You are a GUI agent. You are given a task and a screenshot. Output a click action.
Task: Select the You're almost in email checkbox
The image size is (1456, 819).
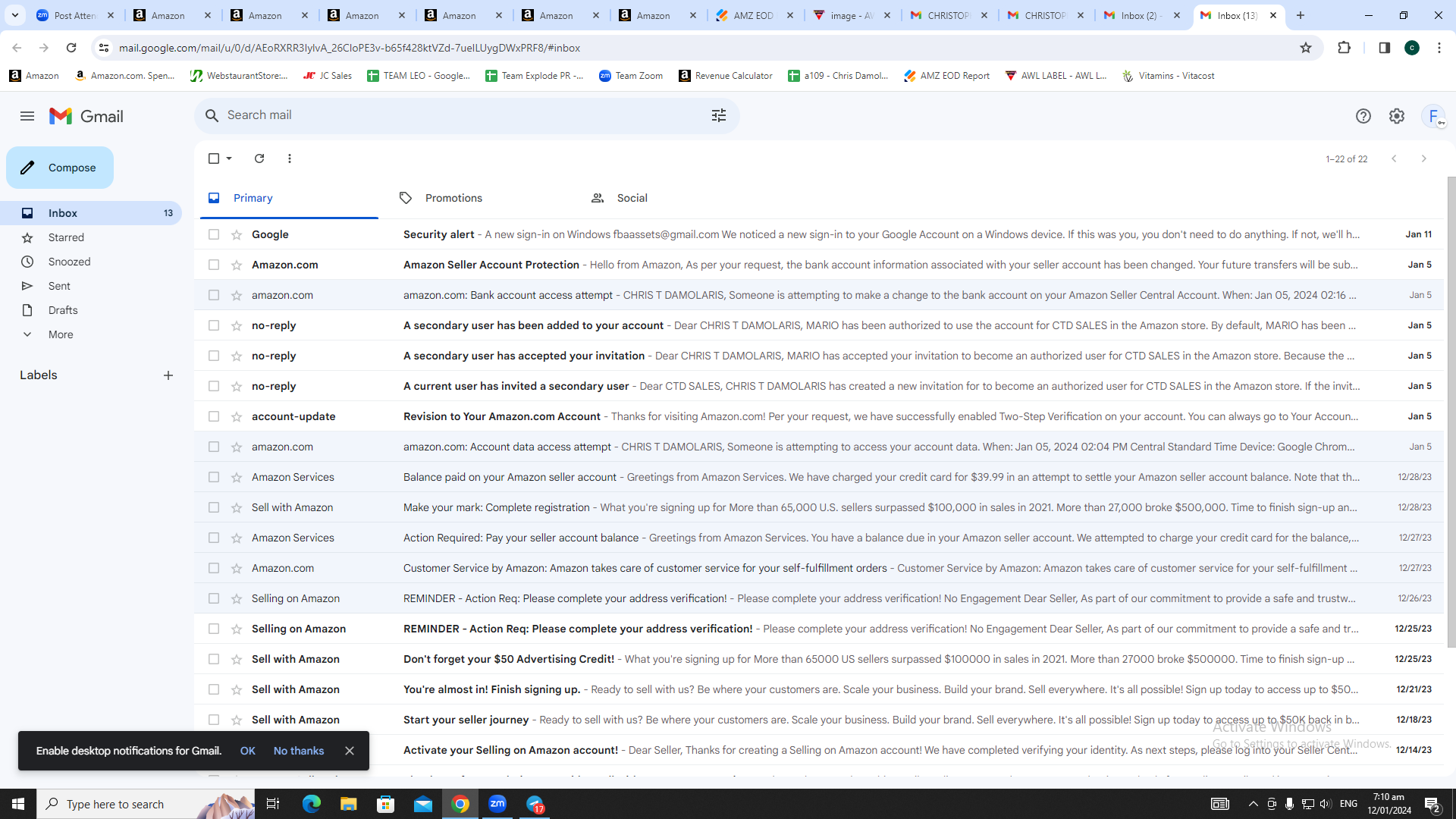click(213, 689)
